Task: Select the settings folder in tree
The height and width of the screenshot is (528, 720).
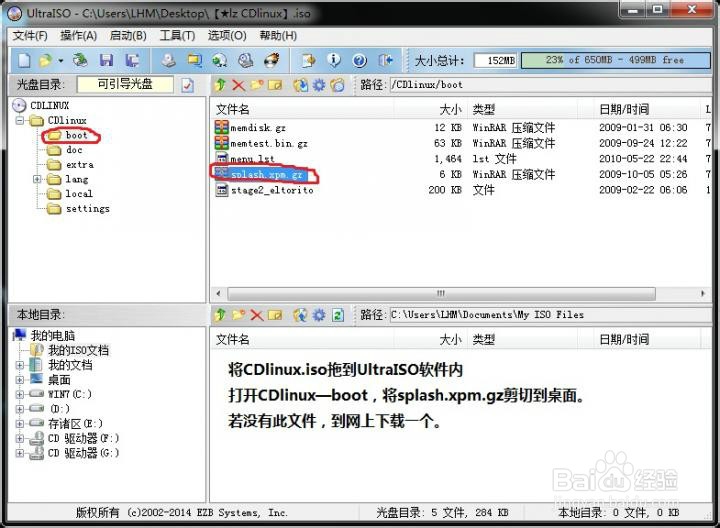Action: click(88, 209)
